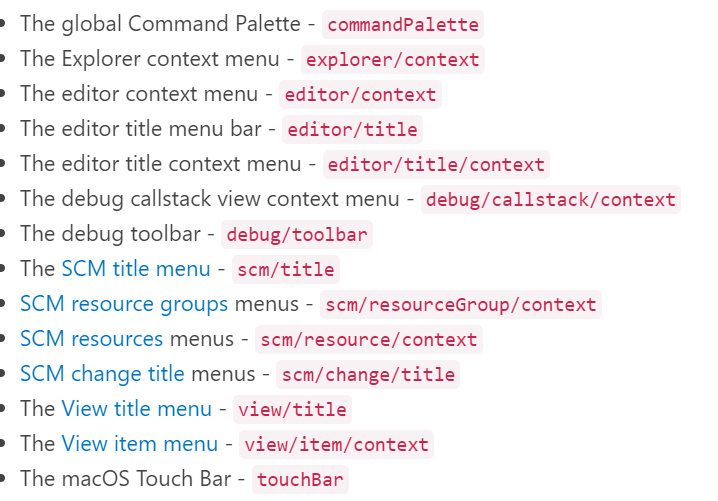Image resolution: width=718 pixels, height=501 pixels.
Task: Click the view/item/context code text
Action: [336, 445]
